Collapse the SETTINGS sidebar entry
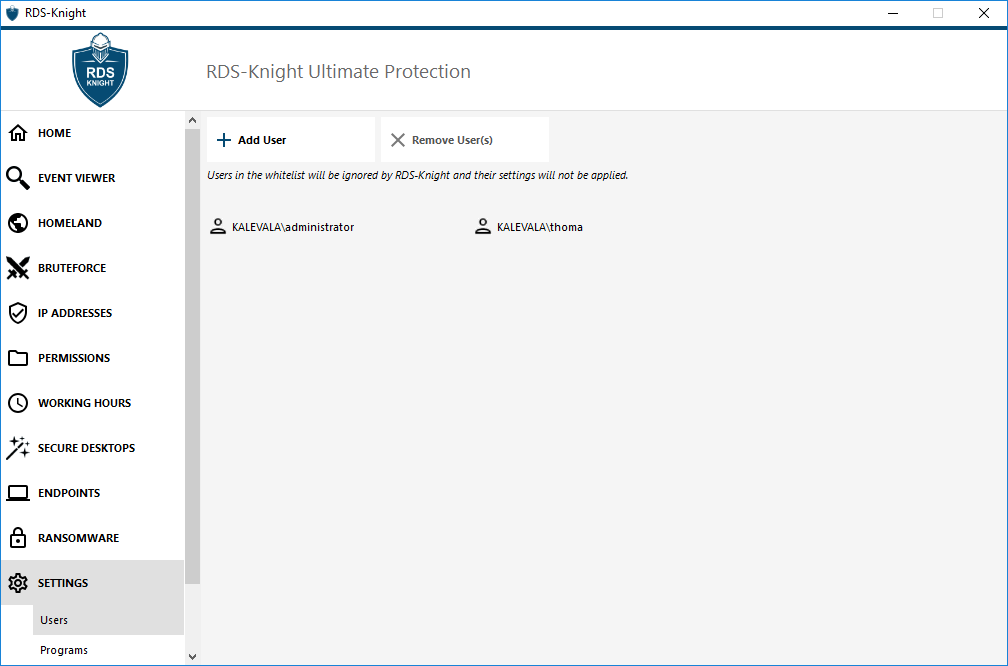The width and height of the screenshot is (1008, 666). coord(93,583)
